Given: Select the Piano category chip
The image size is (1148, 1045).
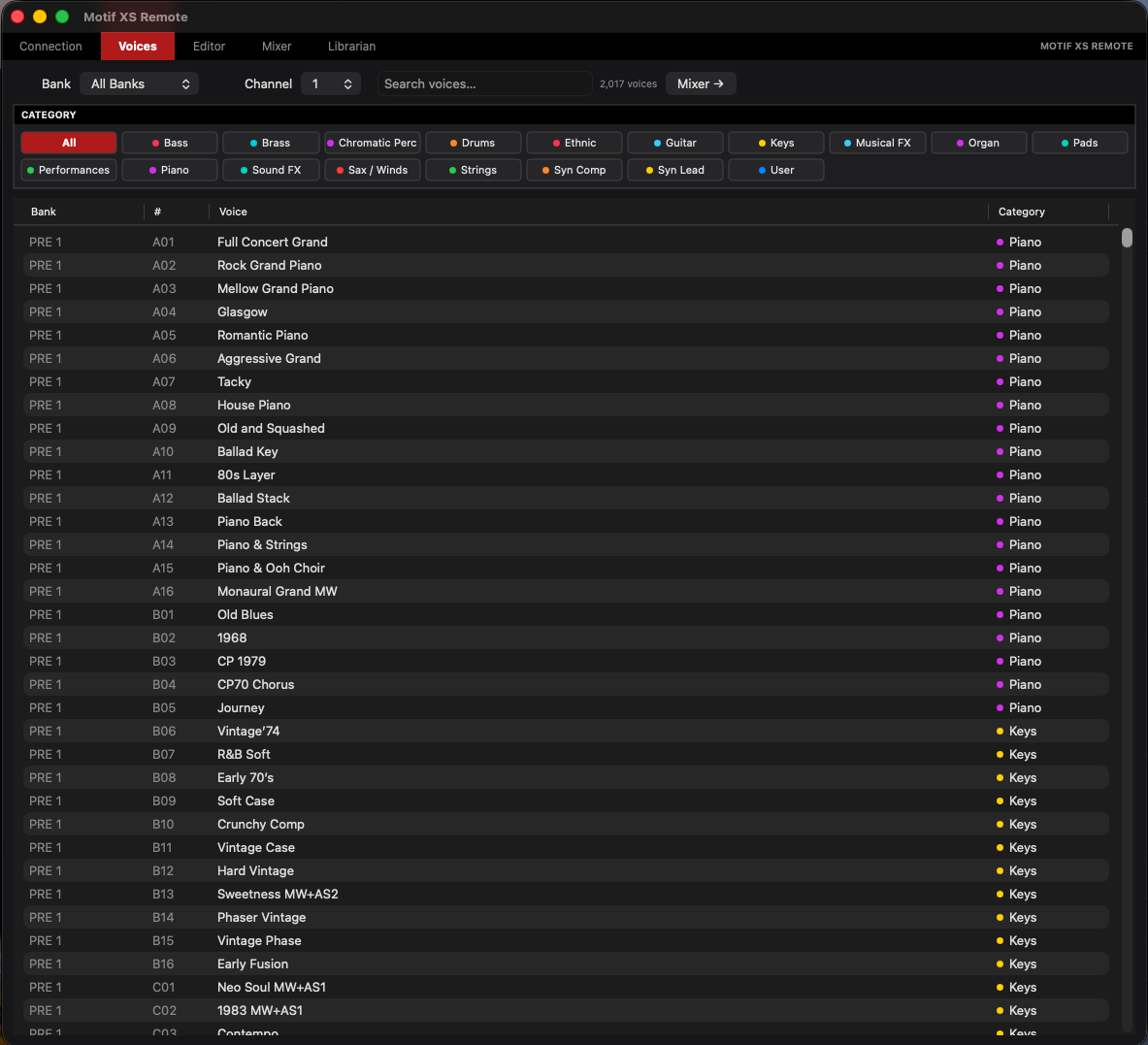Looking at the screenshot, I should pos(170,170).
